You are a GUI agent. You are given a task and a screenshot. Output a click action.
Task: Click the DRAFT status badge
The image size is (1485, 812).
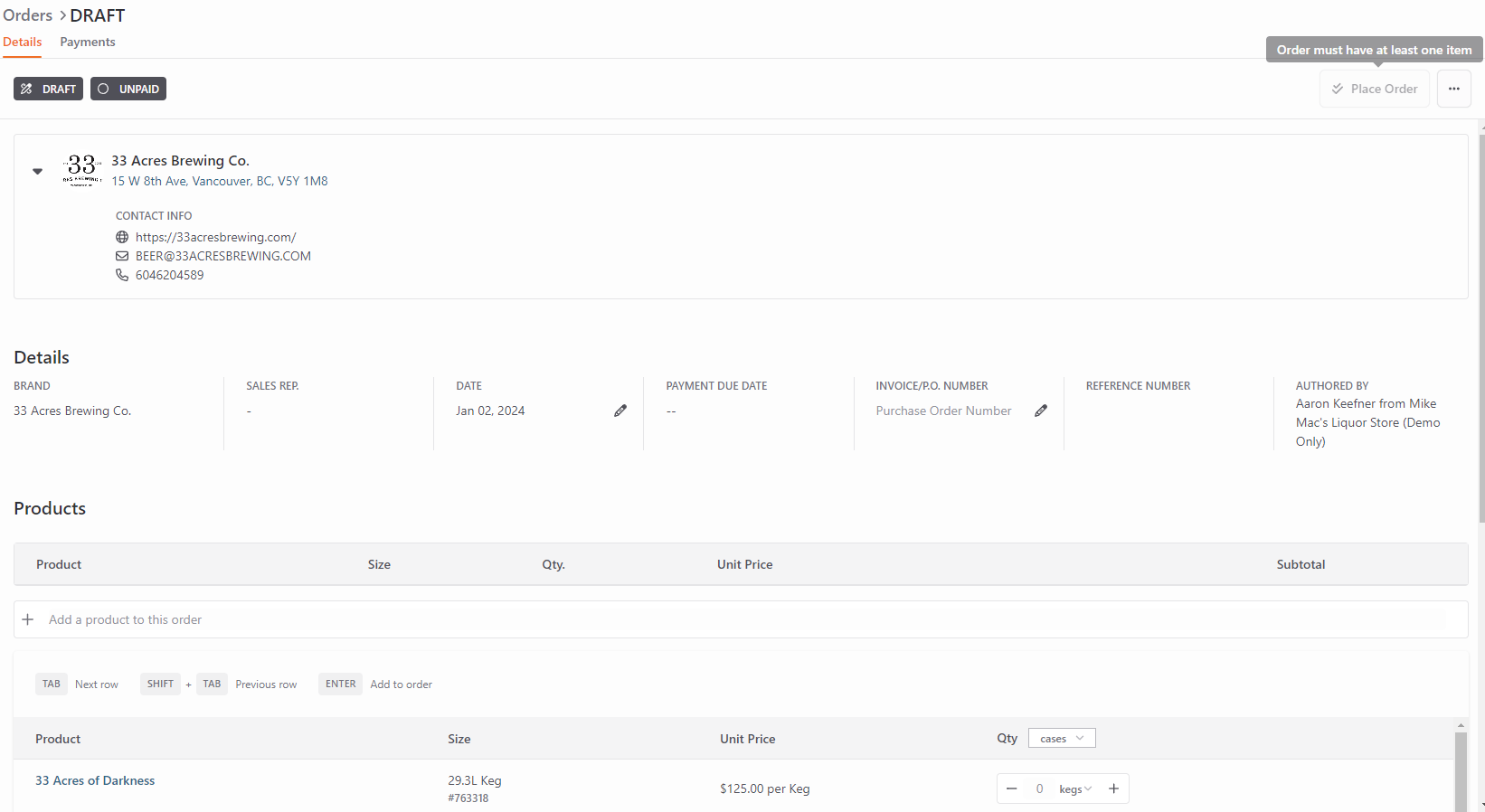pyautogui.click(x=48, y=89)
